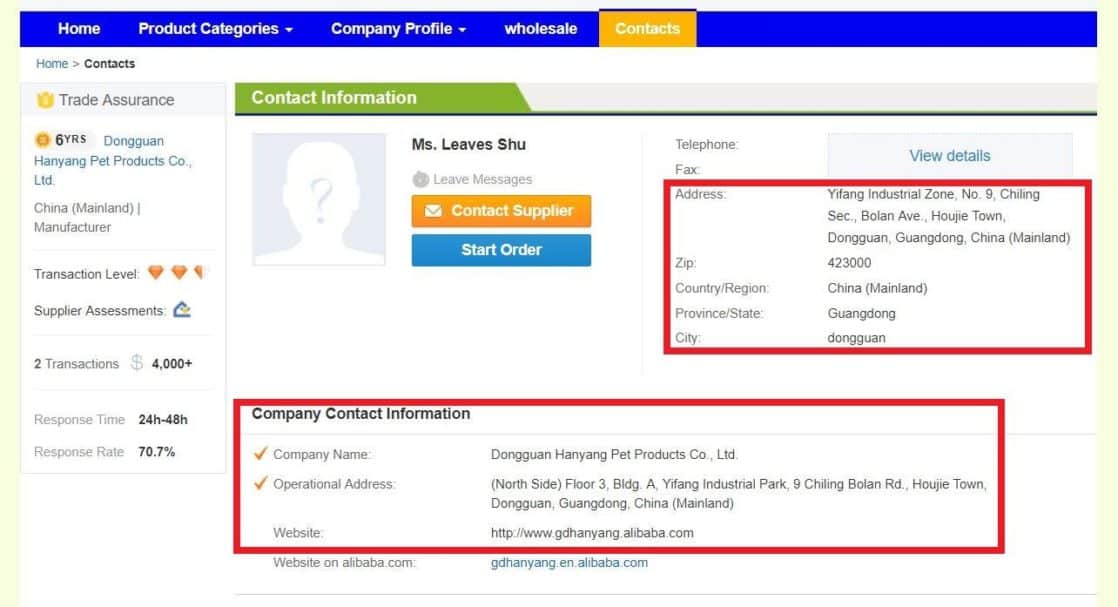Click the Contact Information section header
Screen dimensions: 1118x607
pyautogui.click(x=334, y=98)
